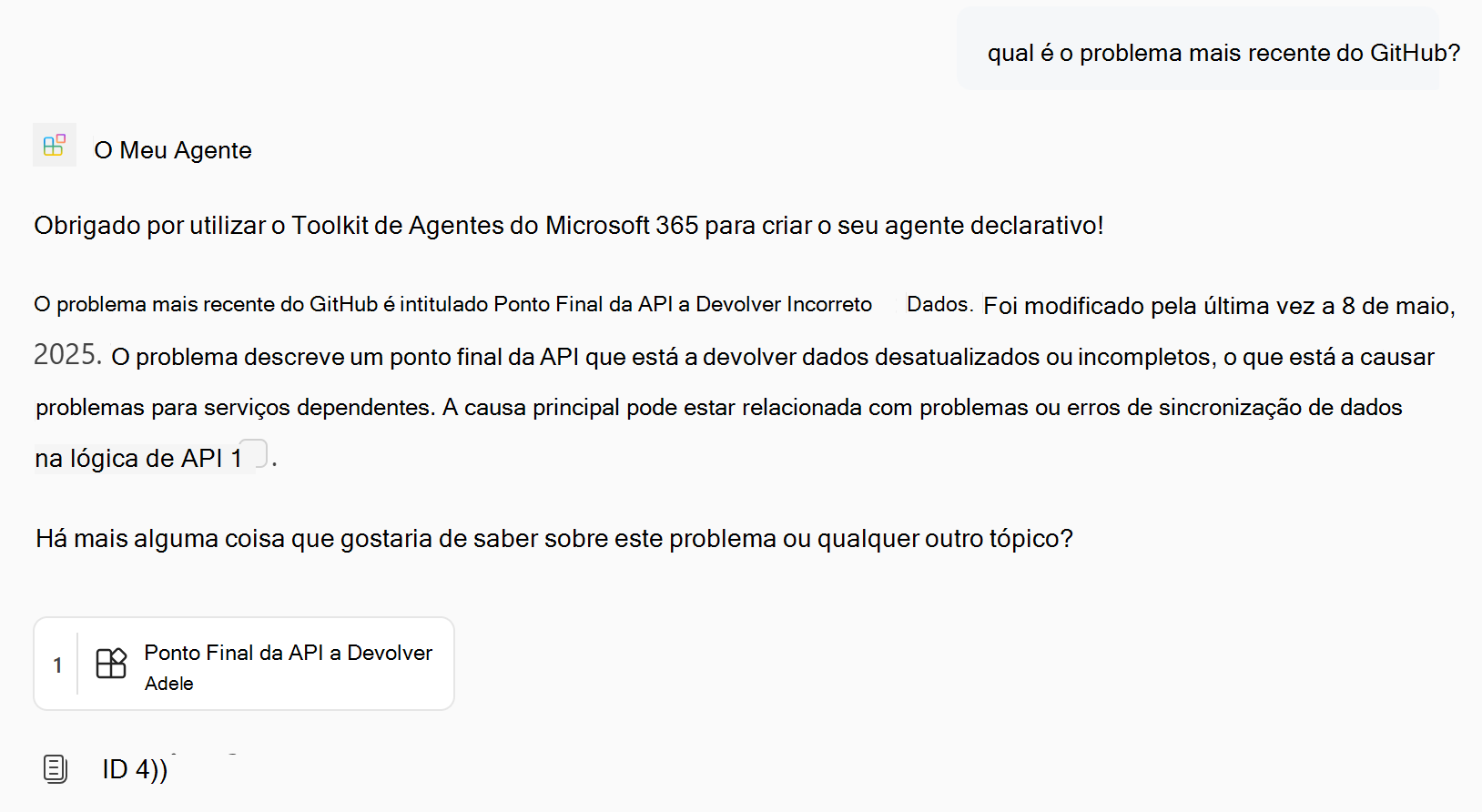Click the copy pages icon at the bottom

coord(55,769)
